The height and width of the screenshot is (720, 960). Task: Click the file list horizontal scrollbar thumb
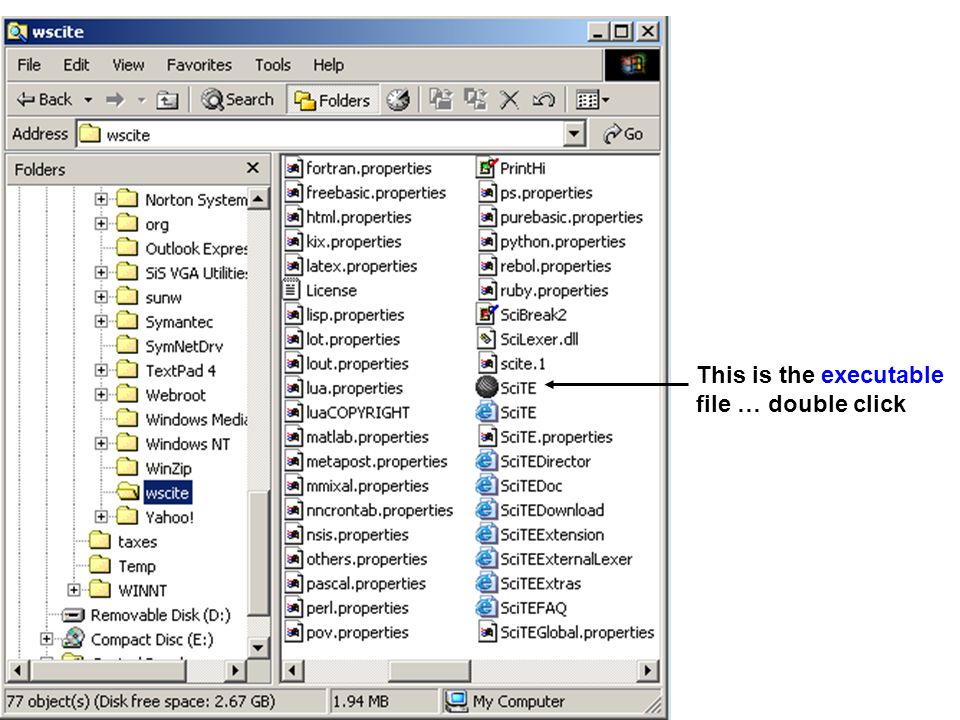point(429,670)
